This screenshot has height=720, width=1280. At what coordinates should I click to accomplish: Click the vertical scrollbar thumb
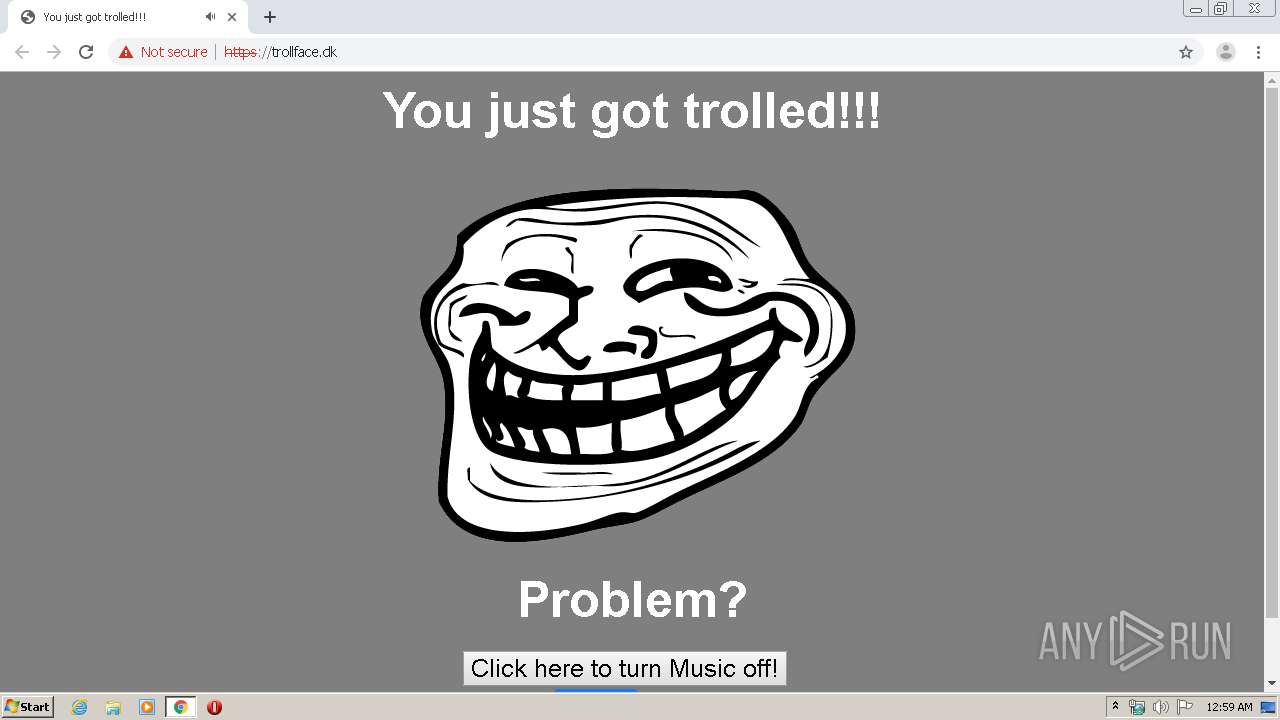(1272, 350)
